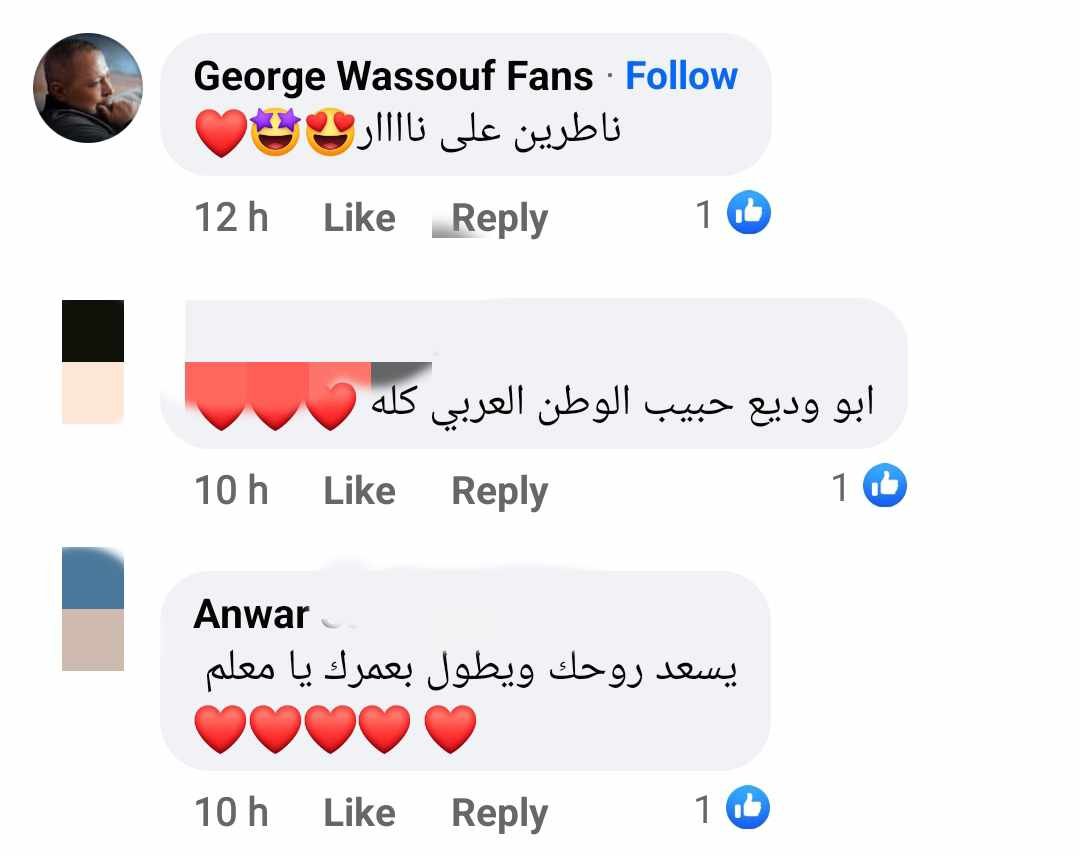
Task: Like the George Wassouf Fans comment
Action: tap(360, 218)
